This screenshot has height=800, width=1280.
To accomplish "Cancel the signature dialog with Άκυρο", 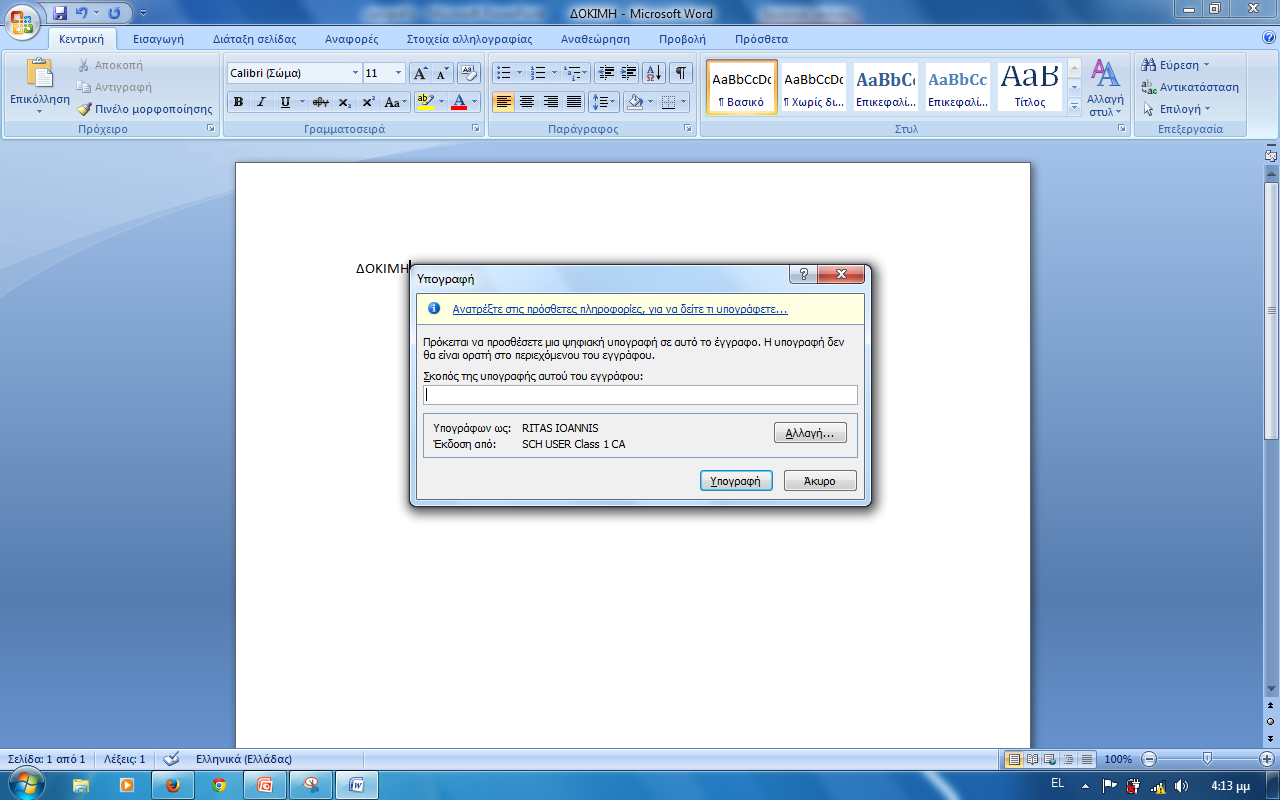I will [820, 481].
